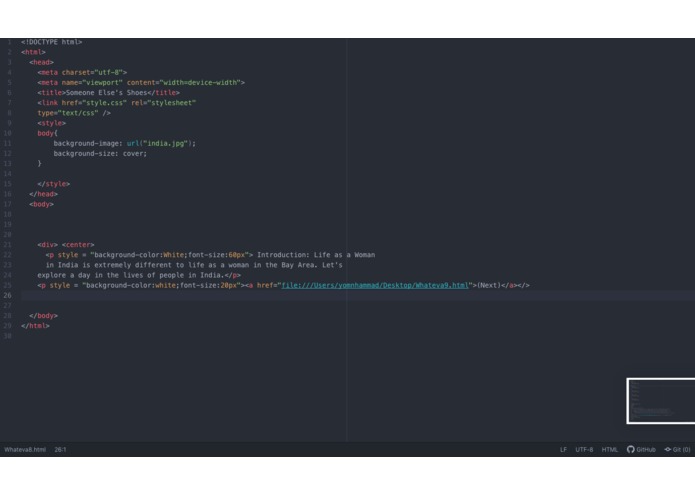Viewport: 695px width, 494px height.
Task: Place cursor in the <!DOCTYPE html> line
Action: point(51,42)
